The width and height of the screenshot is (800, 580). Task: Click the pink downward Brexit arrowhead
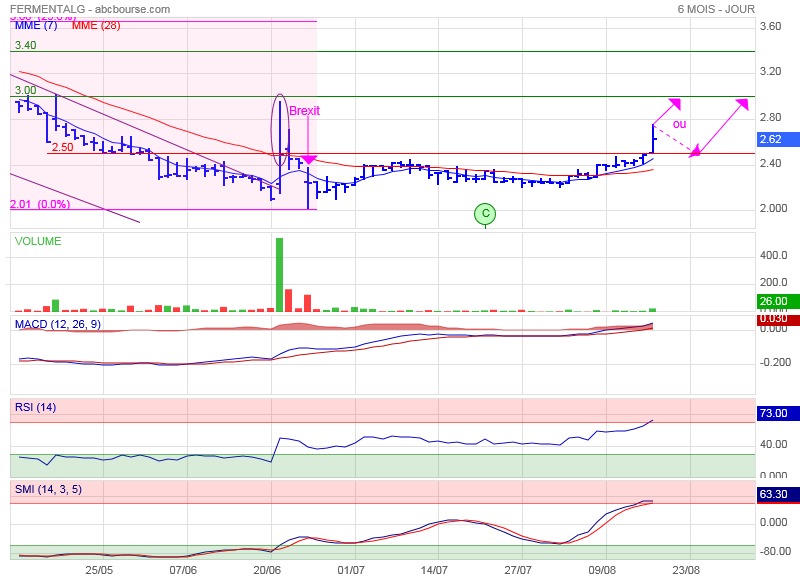[x=308, y=159]
